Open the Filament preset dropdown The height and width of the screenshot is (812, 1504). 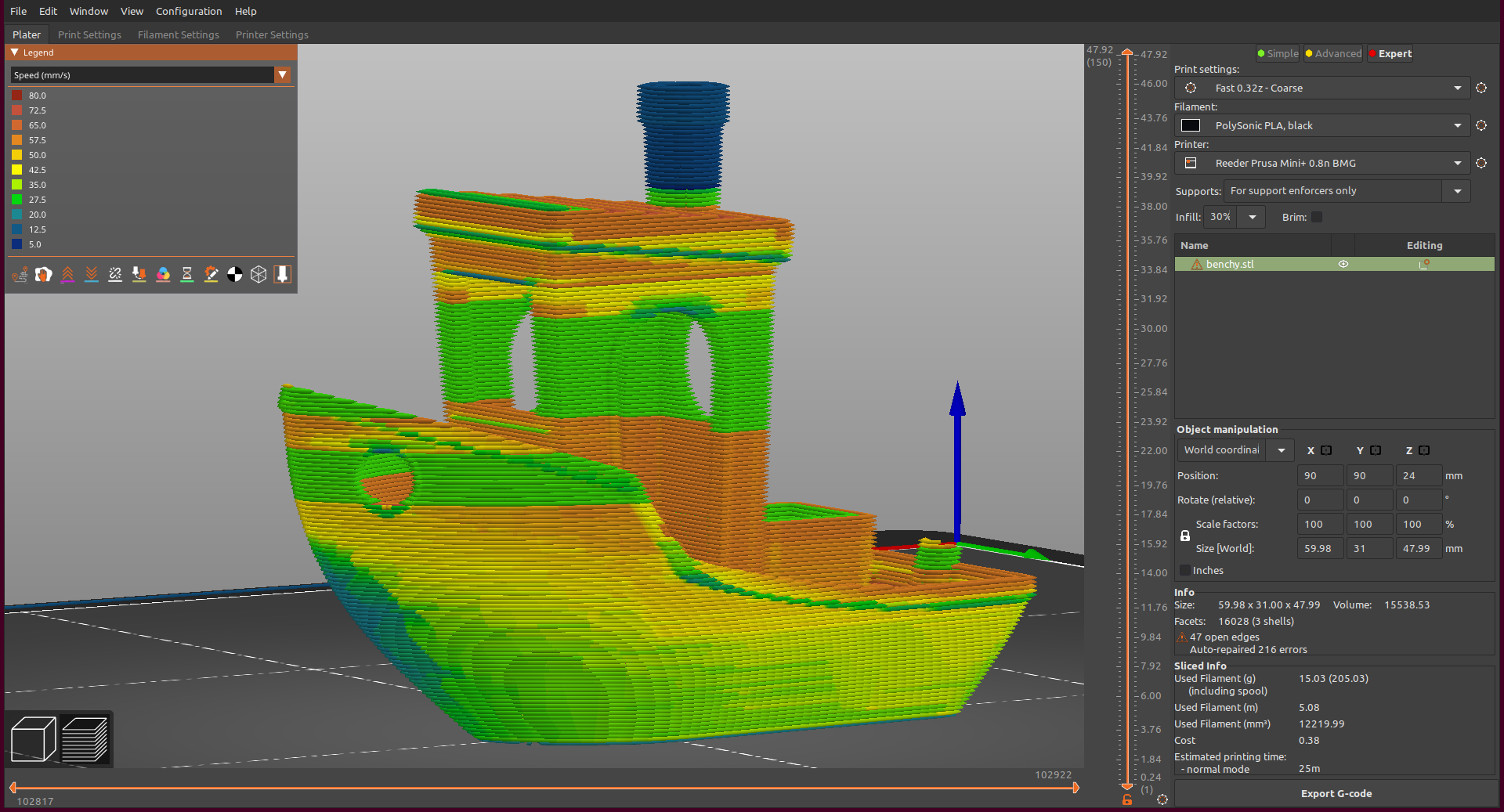click(1457, 126)
